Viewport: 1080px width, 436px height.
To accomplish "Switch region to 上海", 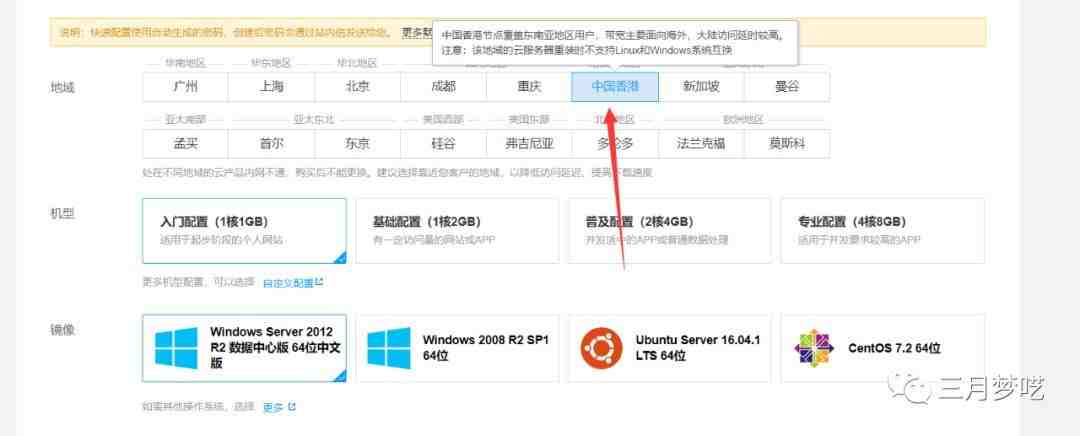I will [x=271, y=87].
